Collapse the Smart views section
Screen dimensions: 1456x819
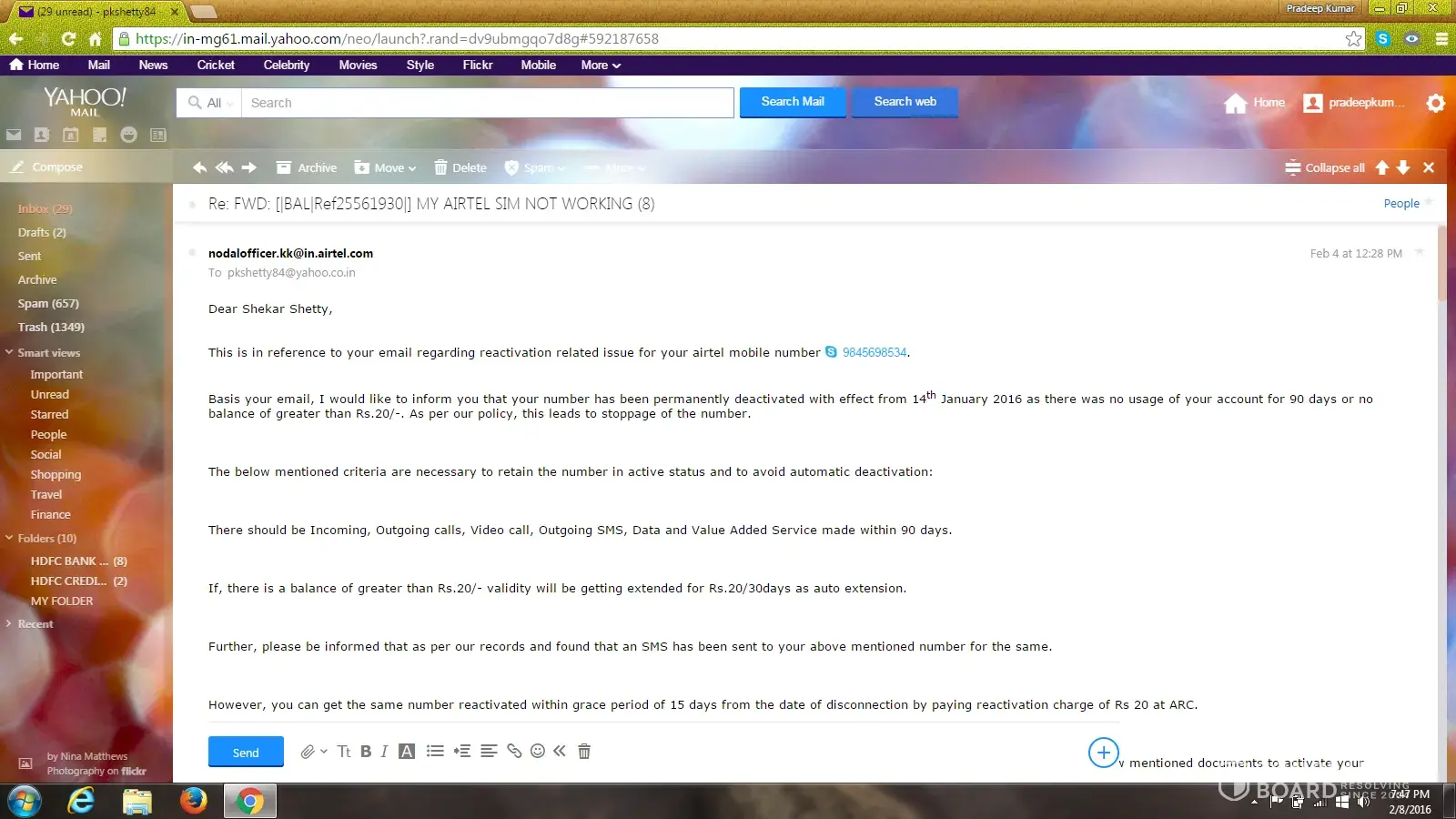(9, 352)
